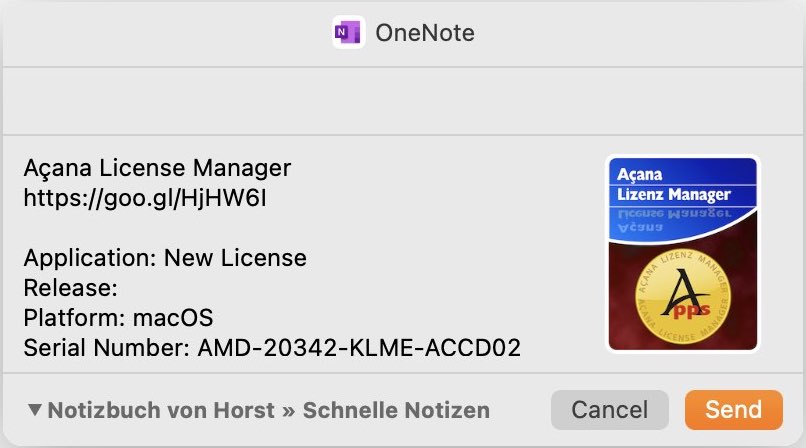Open the Notizbuch von Horst notebook picker
806x448 pixels.
click(x=161, y=410)
